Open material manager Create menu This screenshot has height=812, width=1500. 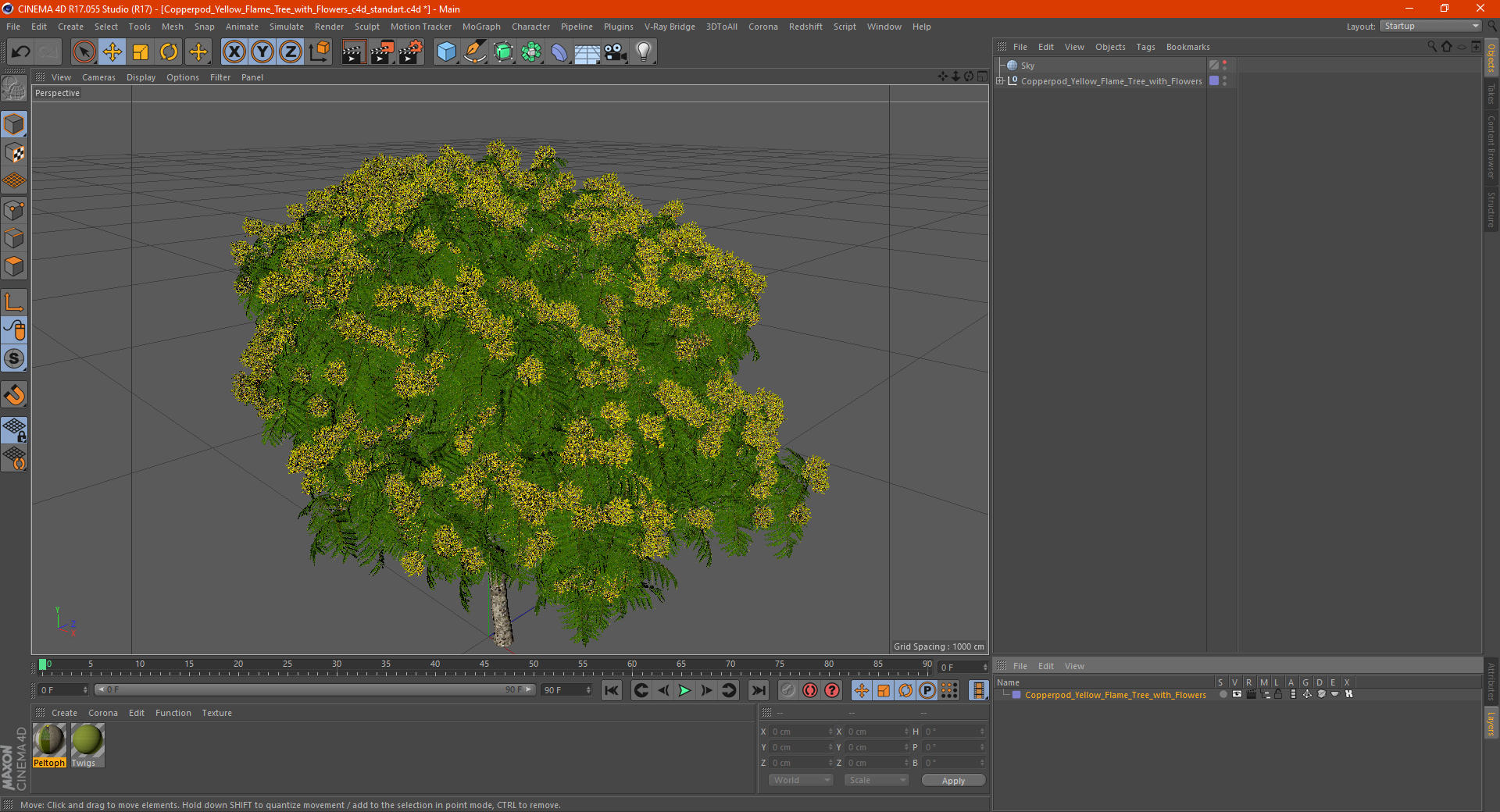pos(64,713)
